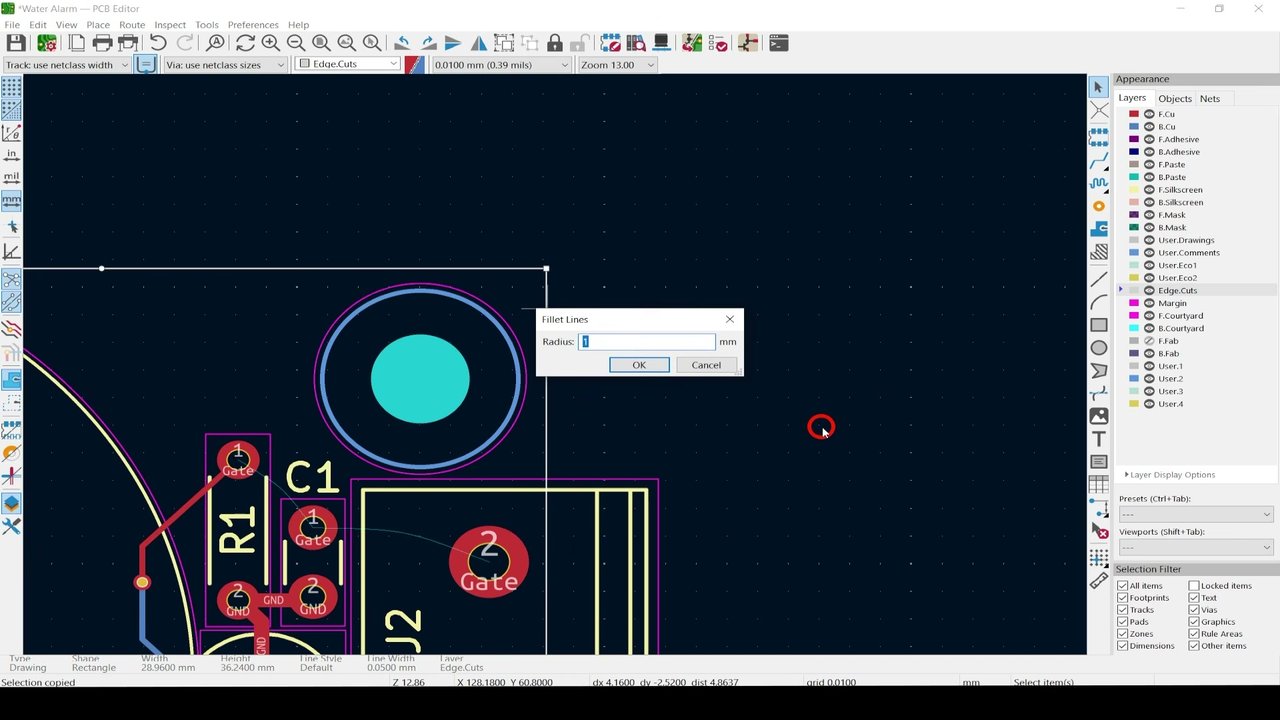Open the Inspect menu

[170, 25]
